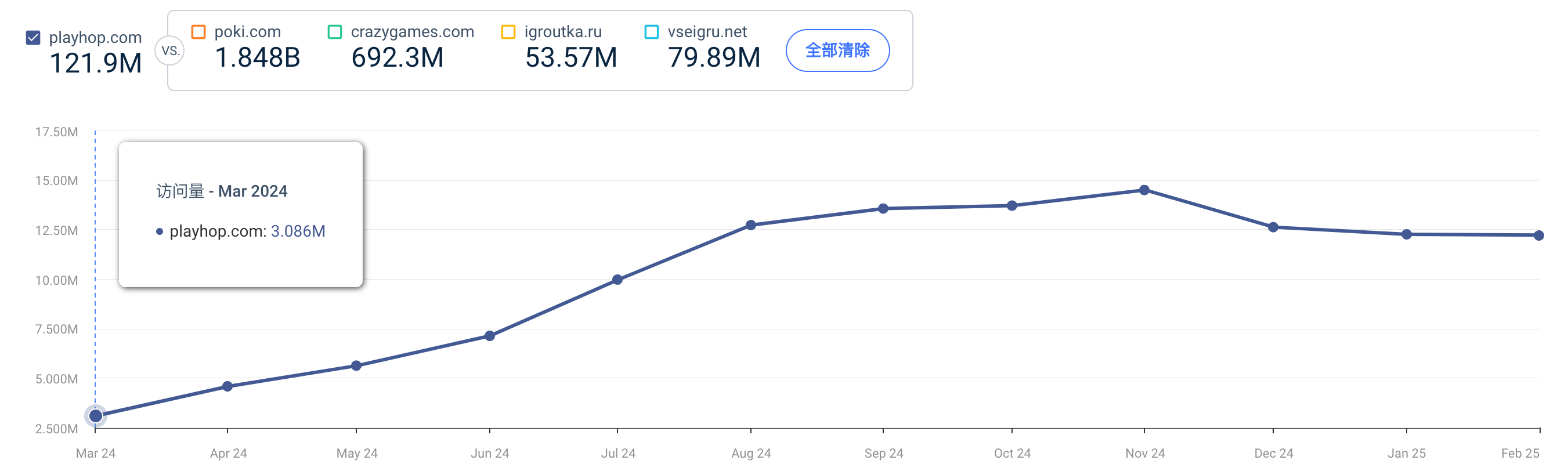Click the playhop.com 121.9M total
Viewport: 1568px width, 471px height.
(96, 63)
